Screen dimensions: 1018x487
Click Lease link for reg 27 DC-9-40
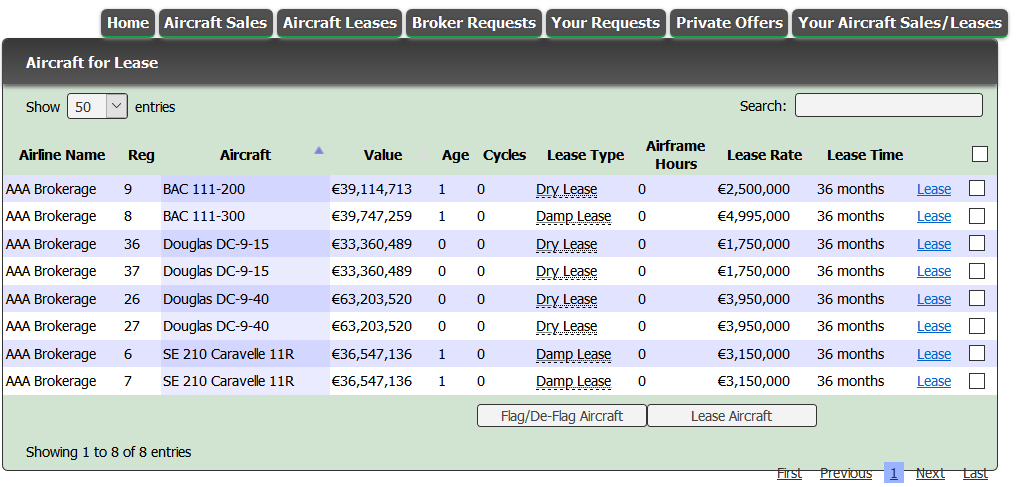[x=933, y=326]
